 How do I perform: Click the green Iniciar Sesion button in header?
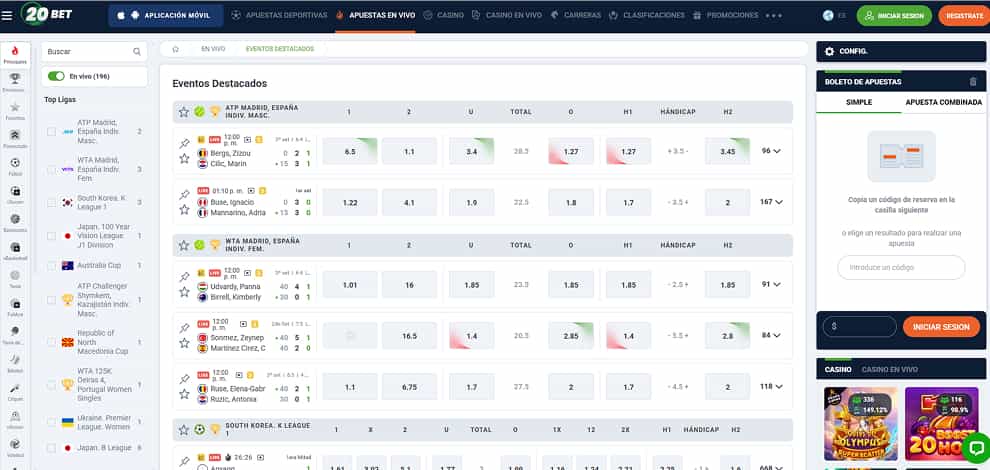[x=894, y=16]
